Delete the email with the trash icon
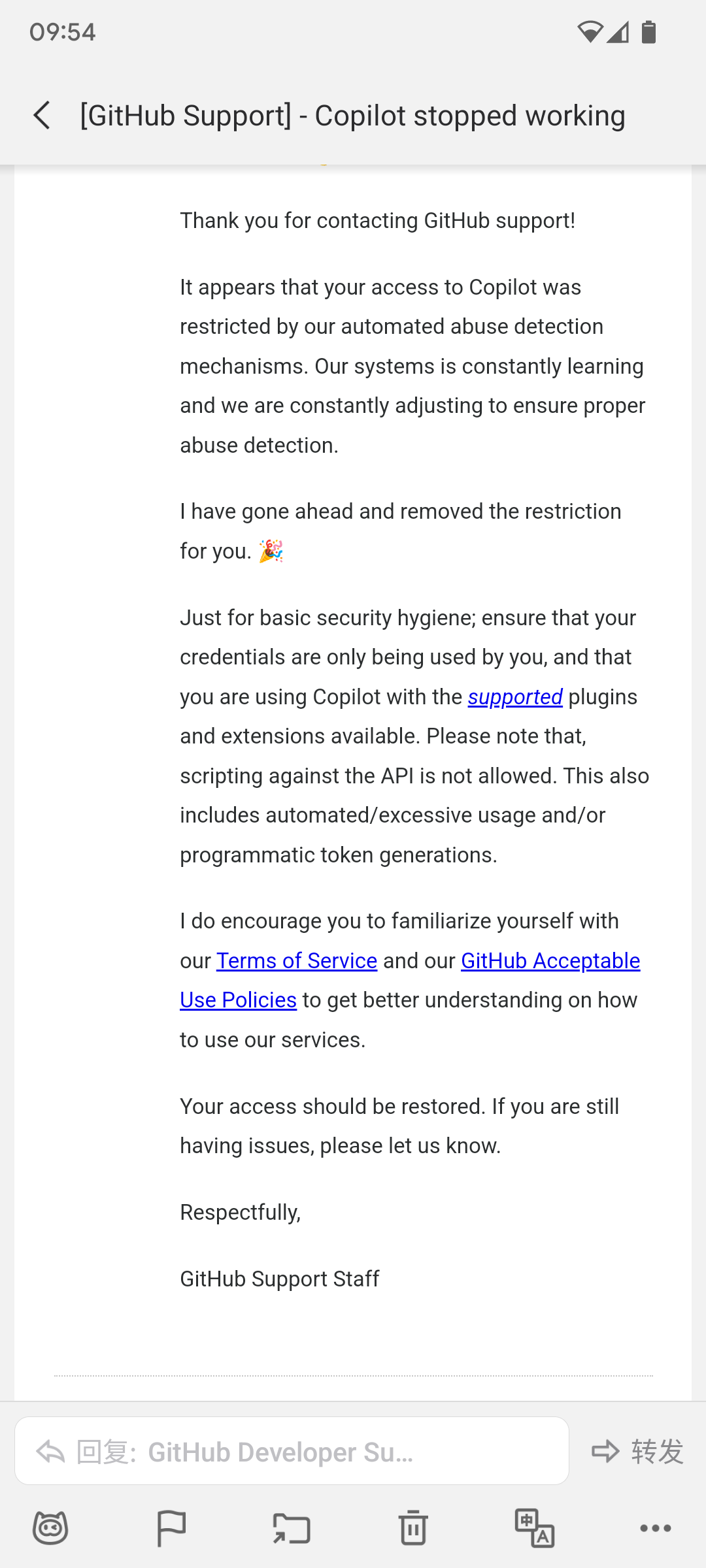The height and width of the screenshot is (1568, 706). pos(413,1527)
